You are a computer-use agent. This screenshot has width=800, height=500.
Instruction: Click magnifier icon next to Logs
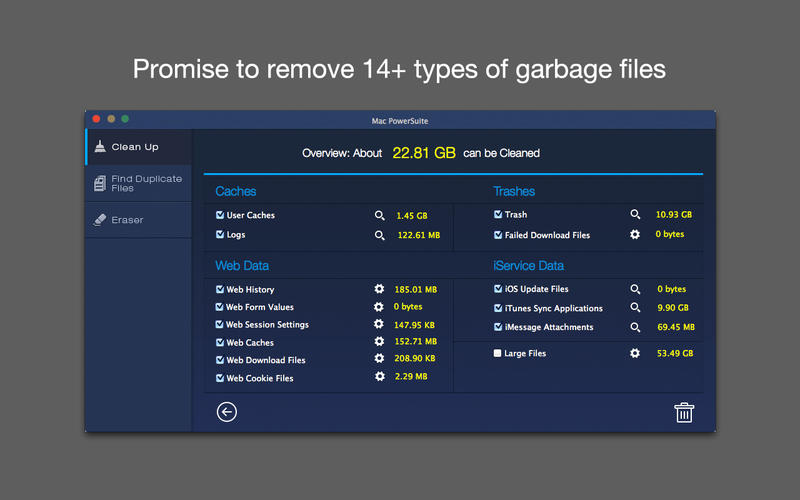pyautogui.click(x=380, y=235)
